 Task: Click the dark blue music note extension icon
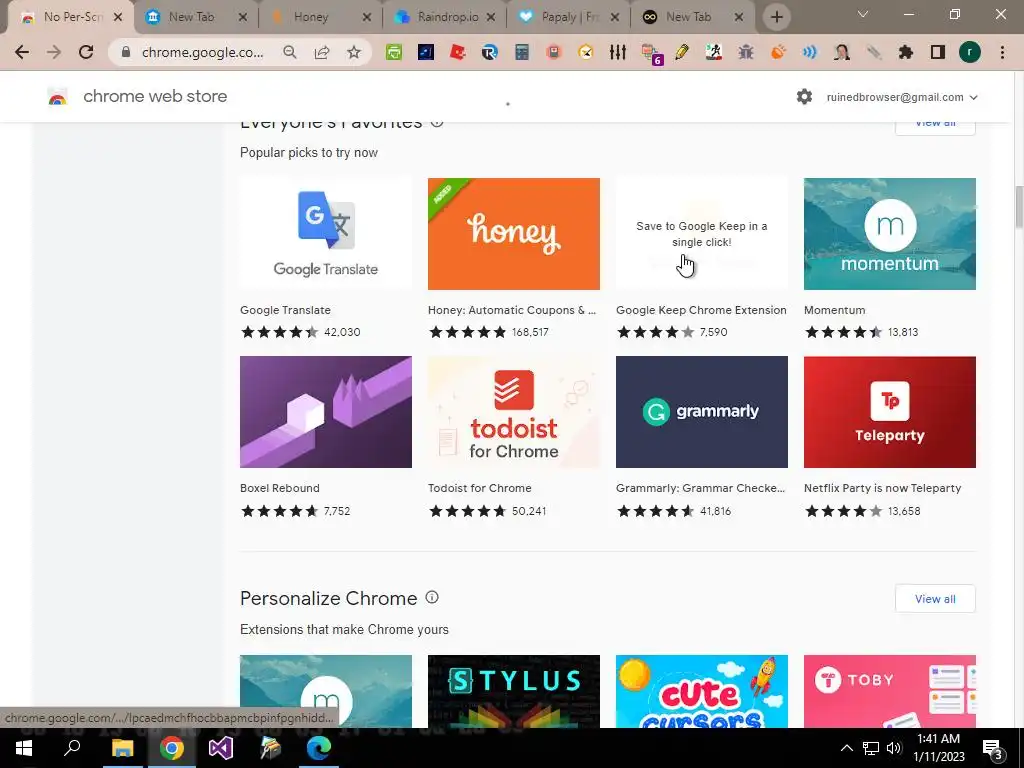(x=426, y=52)
